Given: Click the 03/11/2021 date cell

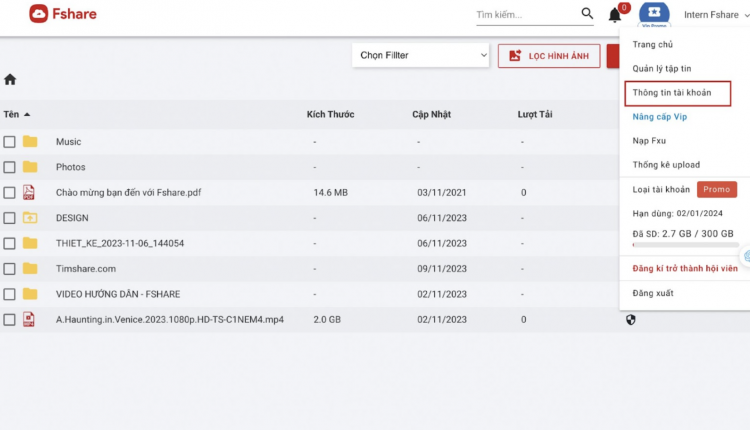Looking at the screenshot, I should click(441, 192).
